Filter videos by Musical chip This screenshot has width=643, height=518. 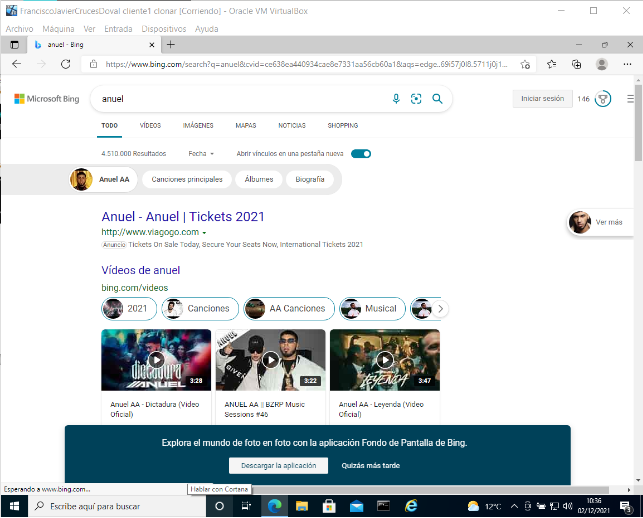(x=372, y=308)
